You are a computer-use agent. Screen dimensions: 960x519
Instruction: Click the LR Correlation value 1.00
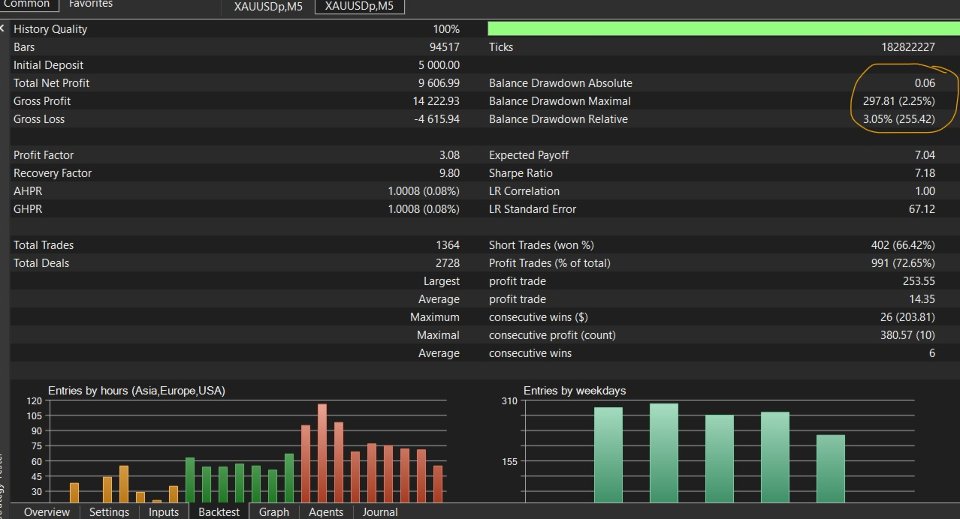pyautogui.click(x=924, y=191)
